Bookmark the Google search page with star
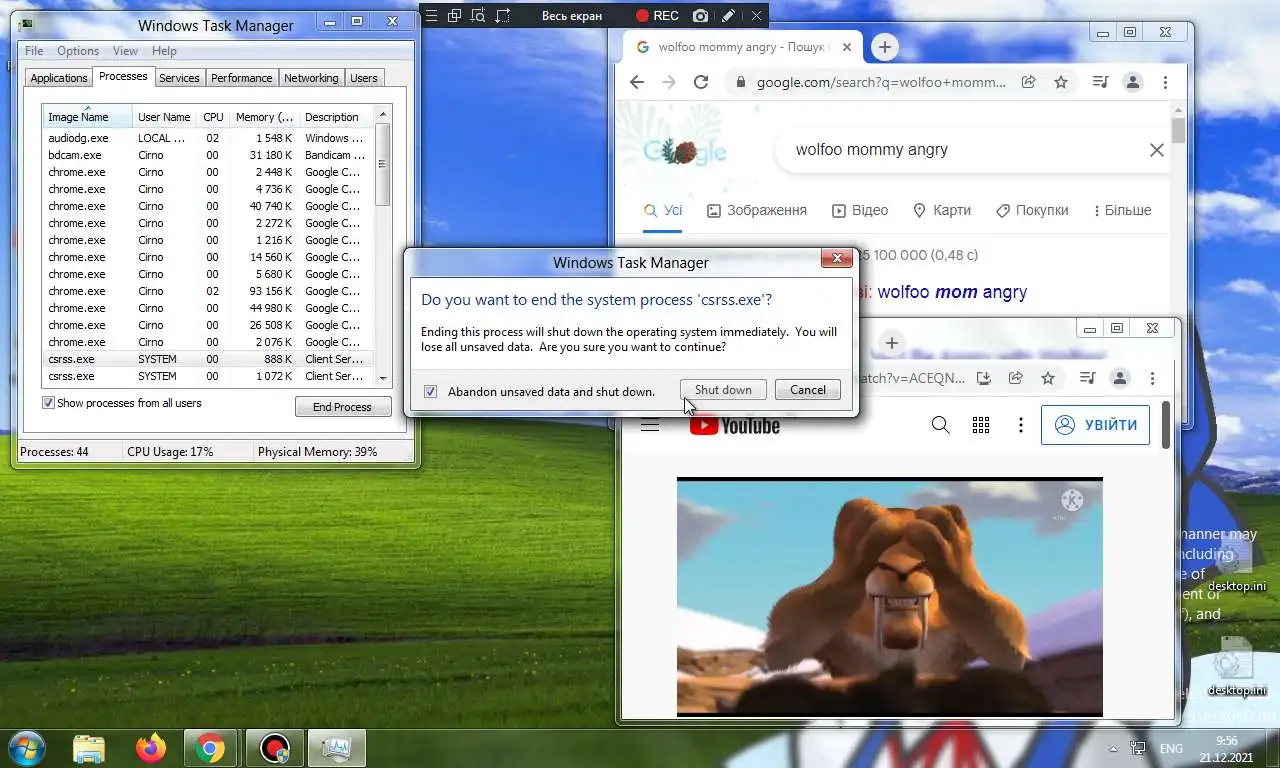The image size is (1280, 768). pyautogui.click(x=1061, y=82)
